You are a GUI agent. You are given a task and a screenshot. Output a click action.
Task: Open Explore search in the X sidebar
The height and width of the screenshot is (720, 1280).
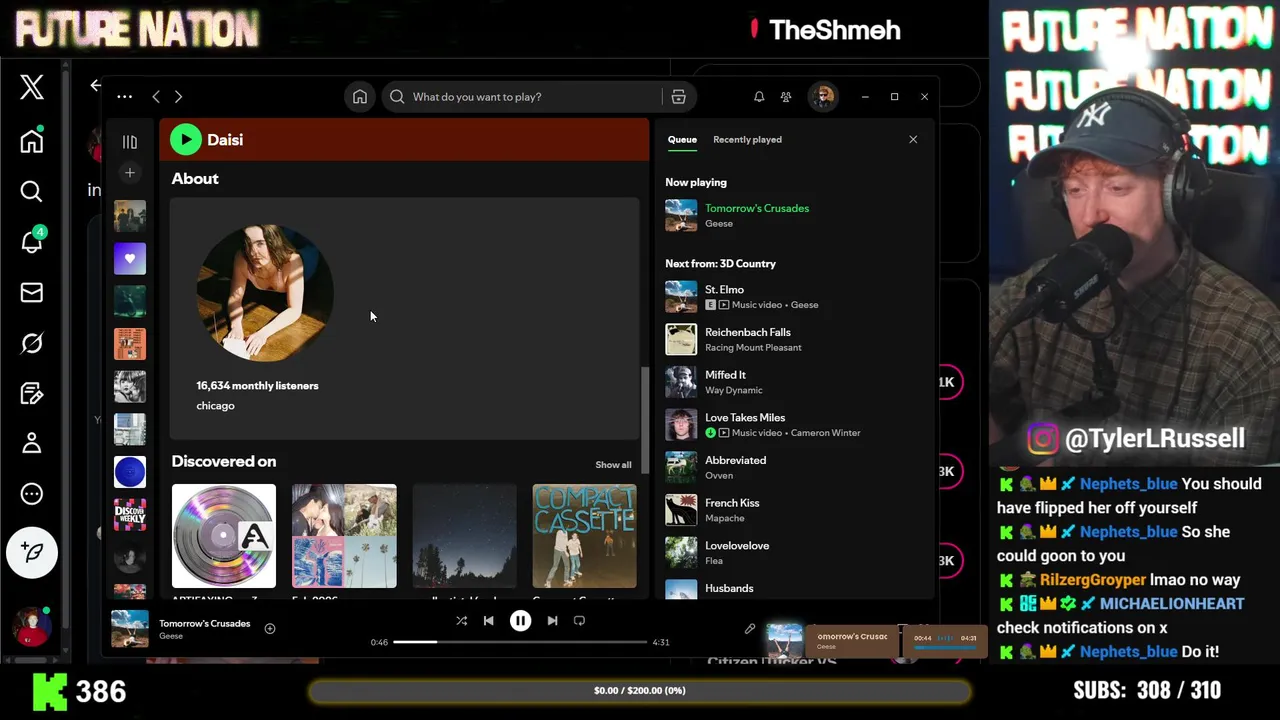click(32, 191)
